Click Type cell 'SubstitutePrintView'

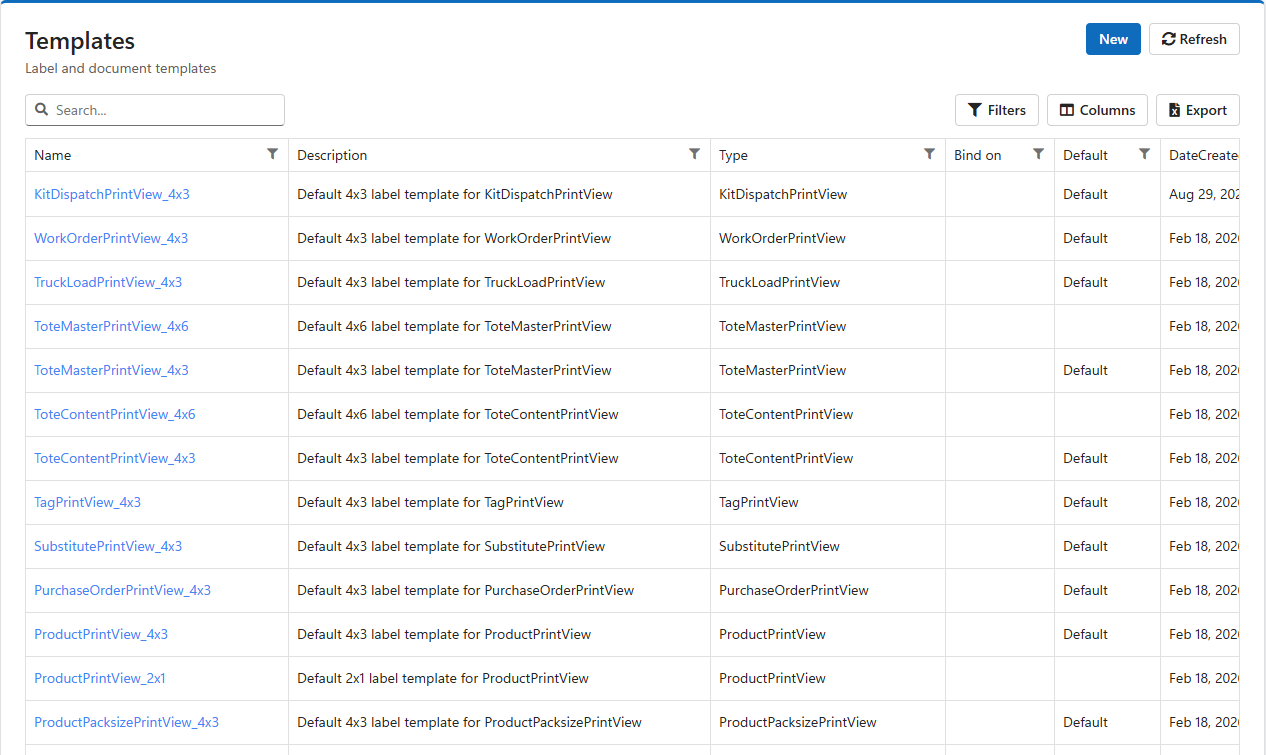[x=779, y=546]
